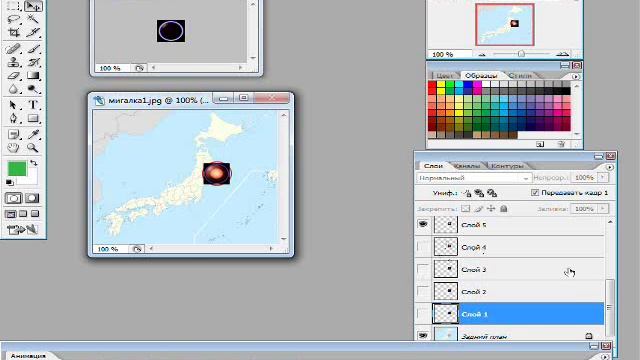Click the lock image pixels brush icon
The width and height of the screenshot is (640, 360).
coord(478,209)
